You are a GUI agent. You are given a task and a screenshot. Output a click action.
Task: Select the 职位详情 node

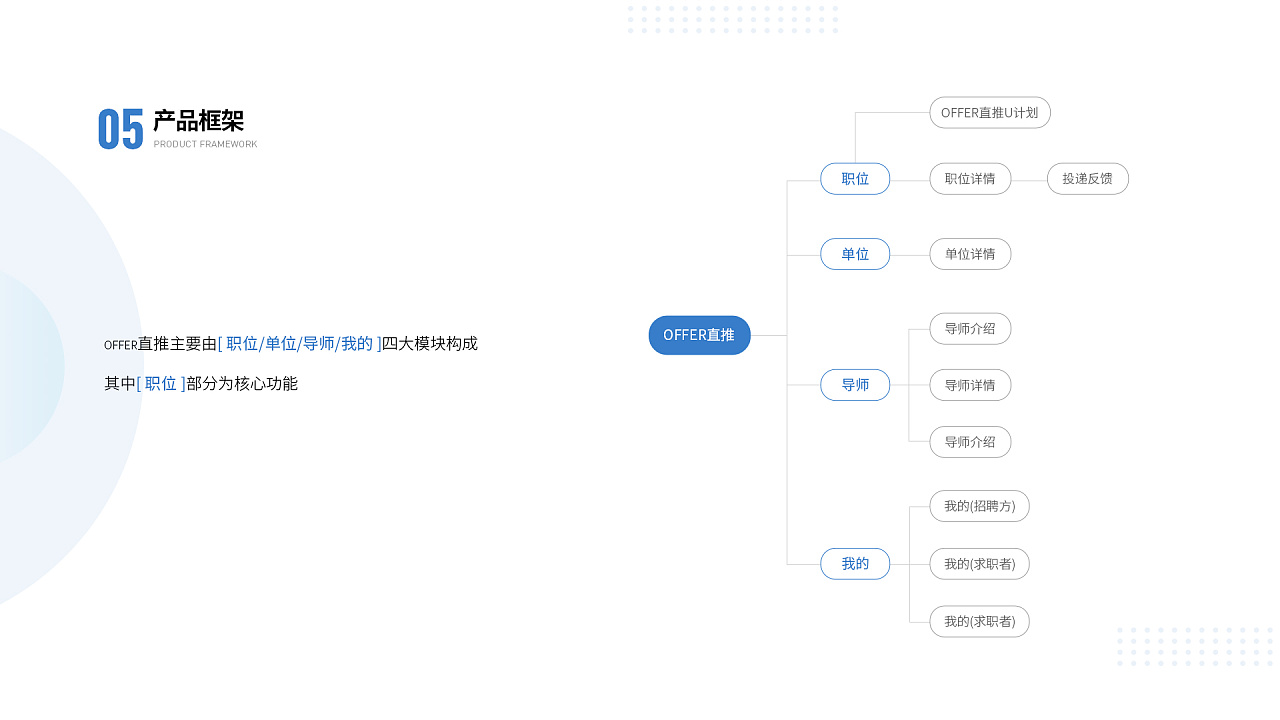tap(970, 179)
